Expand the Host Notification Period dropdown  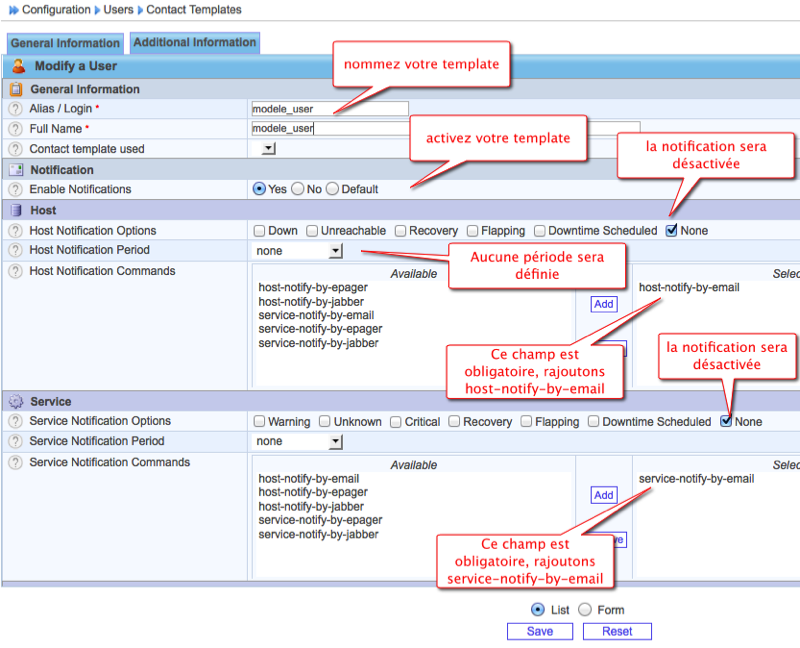click(x=335, y=251)
